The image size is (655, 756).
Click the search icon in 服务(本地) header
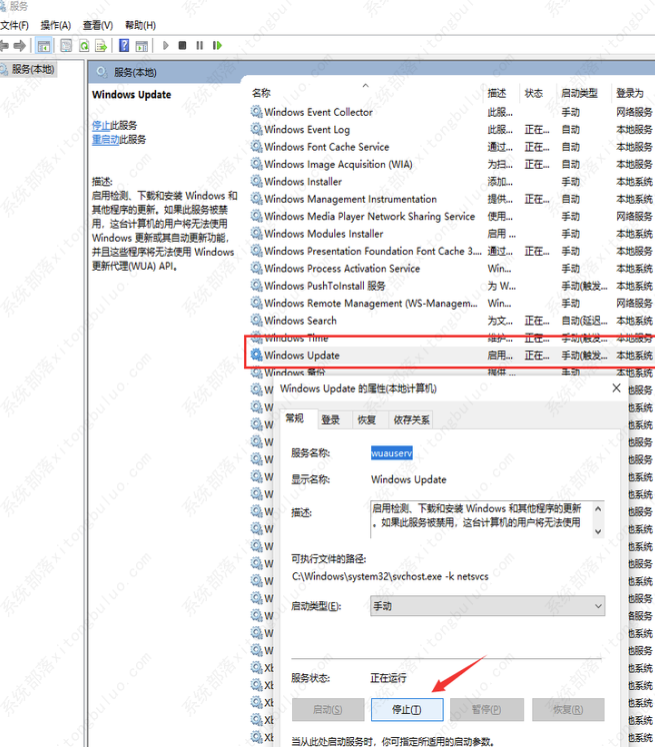pyautogui.click(x=101, y=72)
